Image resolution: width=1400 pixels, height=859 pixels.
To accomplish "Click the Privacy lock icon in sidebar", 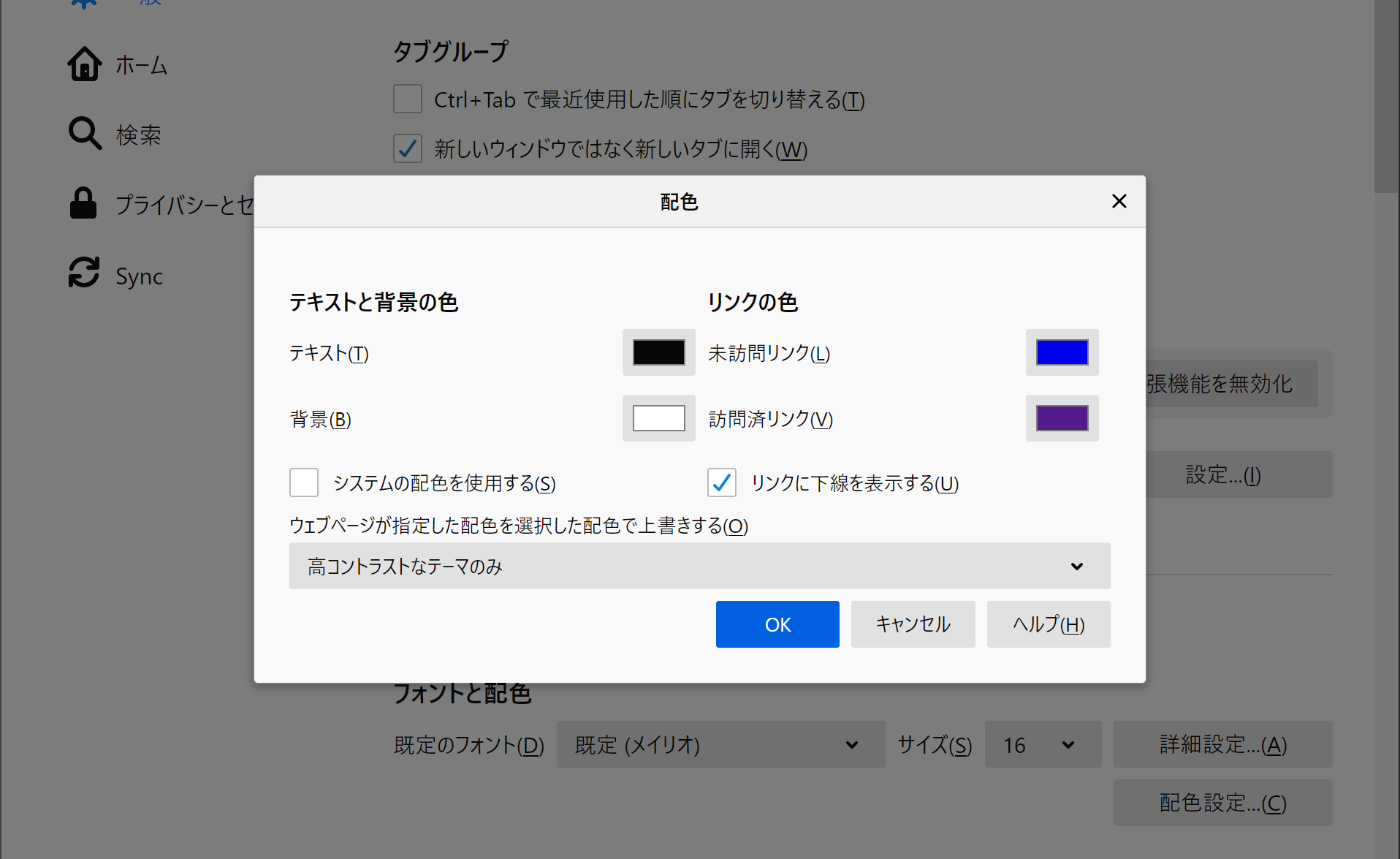I will point(83,203).
